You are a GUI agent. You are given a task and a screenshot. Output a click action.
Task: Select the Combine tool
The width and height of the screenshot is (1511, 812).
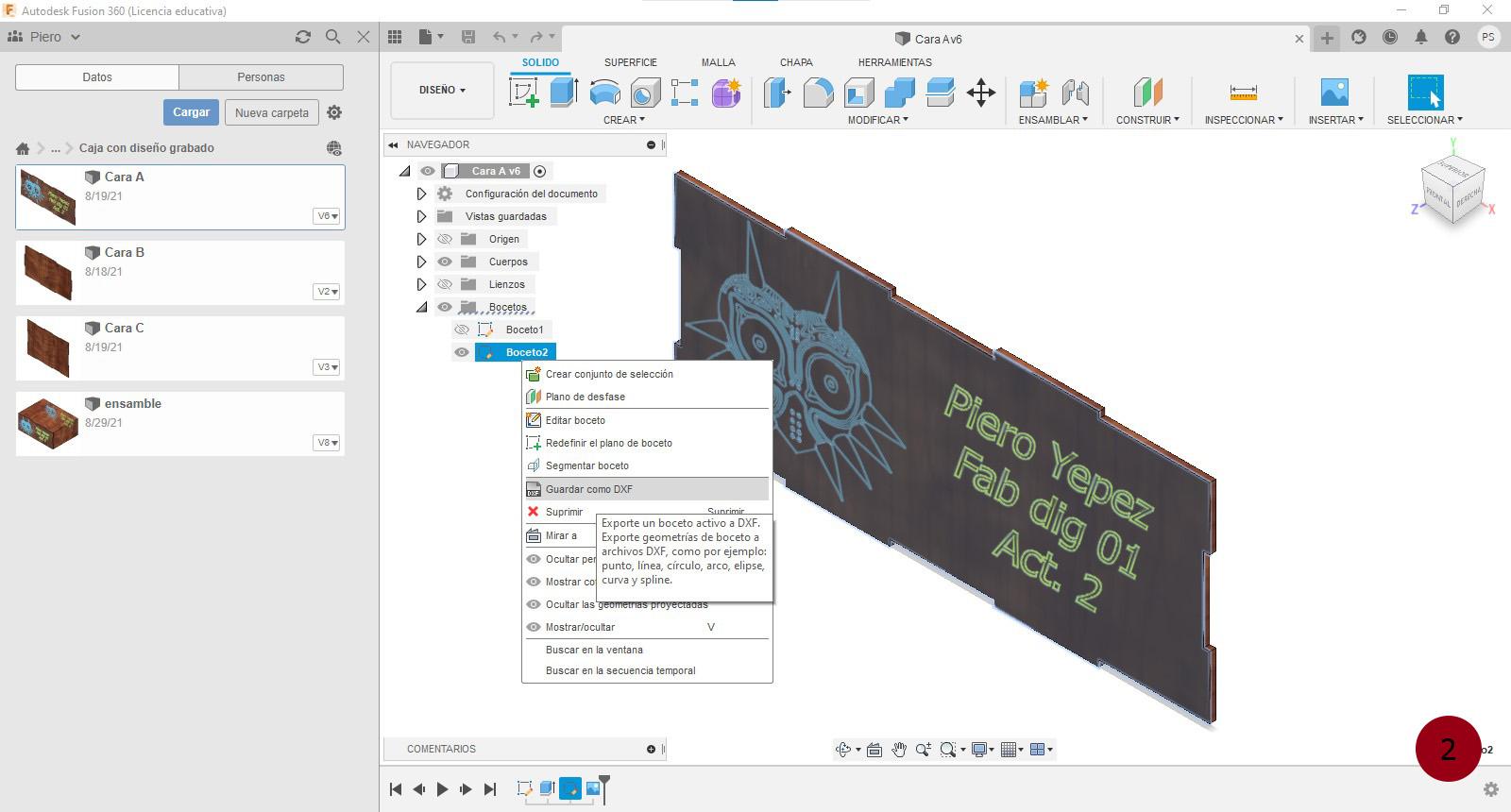pyautogui.click(x=900, y=93)
